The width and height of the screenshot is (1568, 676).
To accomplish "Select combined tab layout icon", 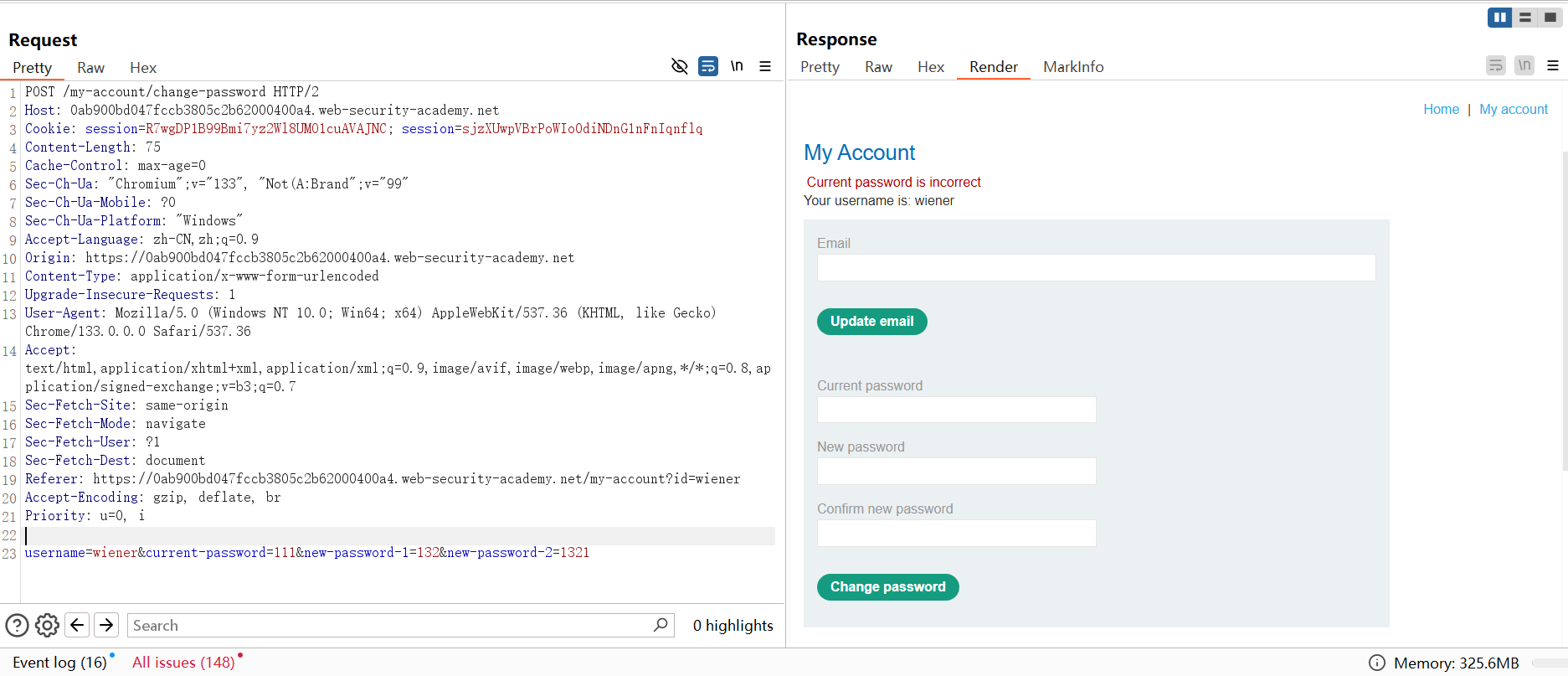I will click(x=1550, y=18).
